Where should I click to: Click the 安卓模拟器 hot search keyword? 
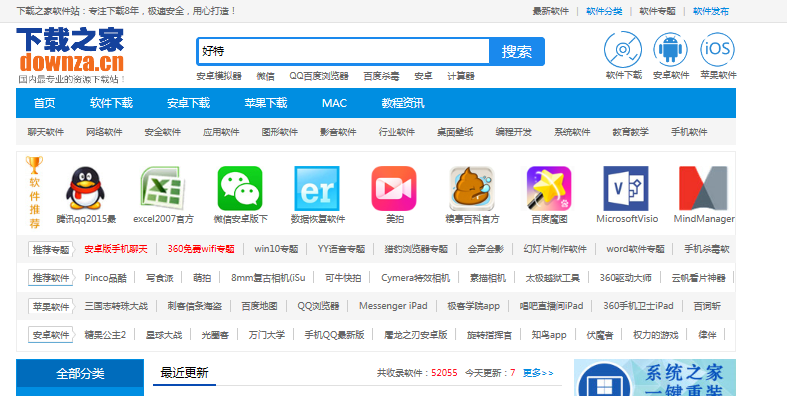point(219,76)
